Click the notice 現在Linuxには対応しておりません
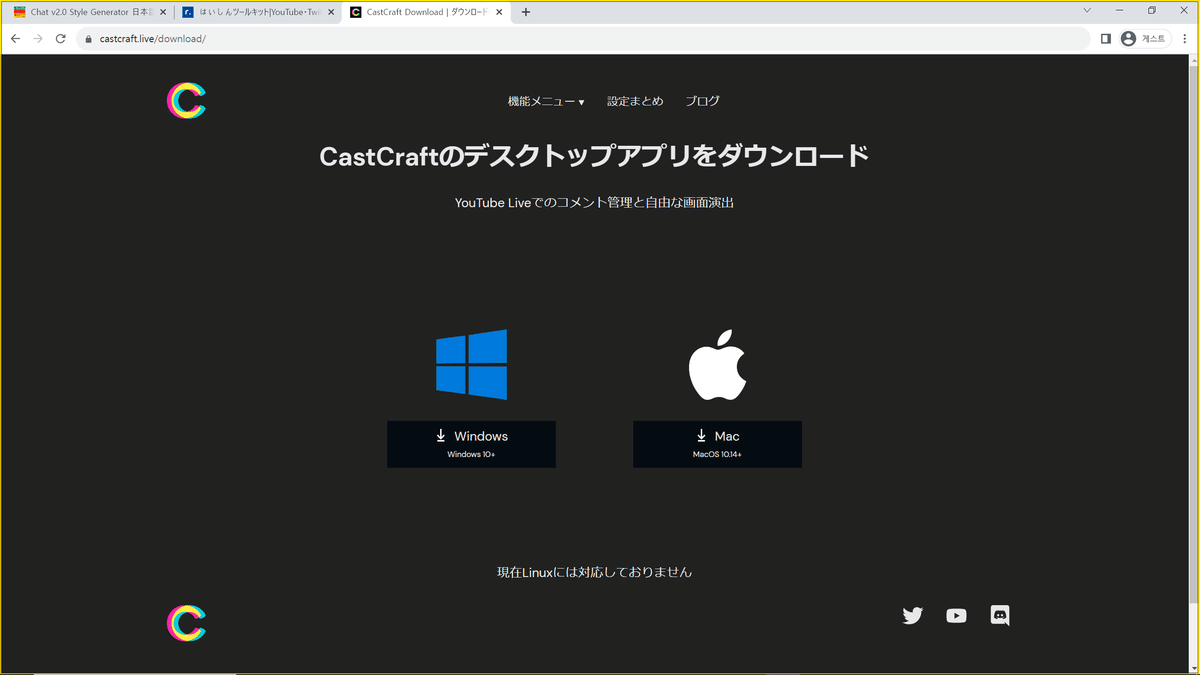 coord(594,573)
